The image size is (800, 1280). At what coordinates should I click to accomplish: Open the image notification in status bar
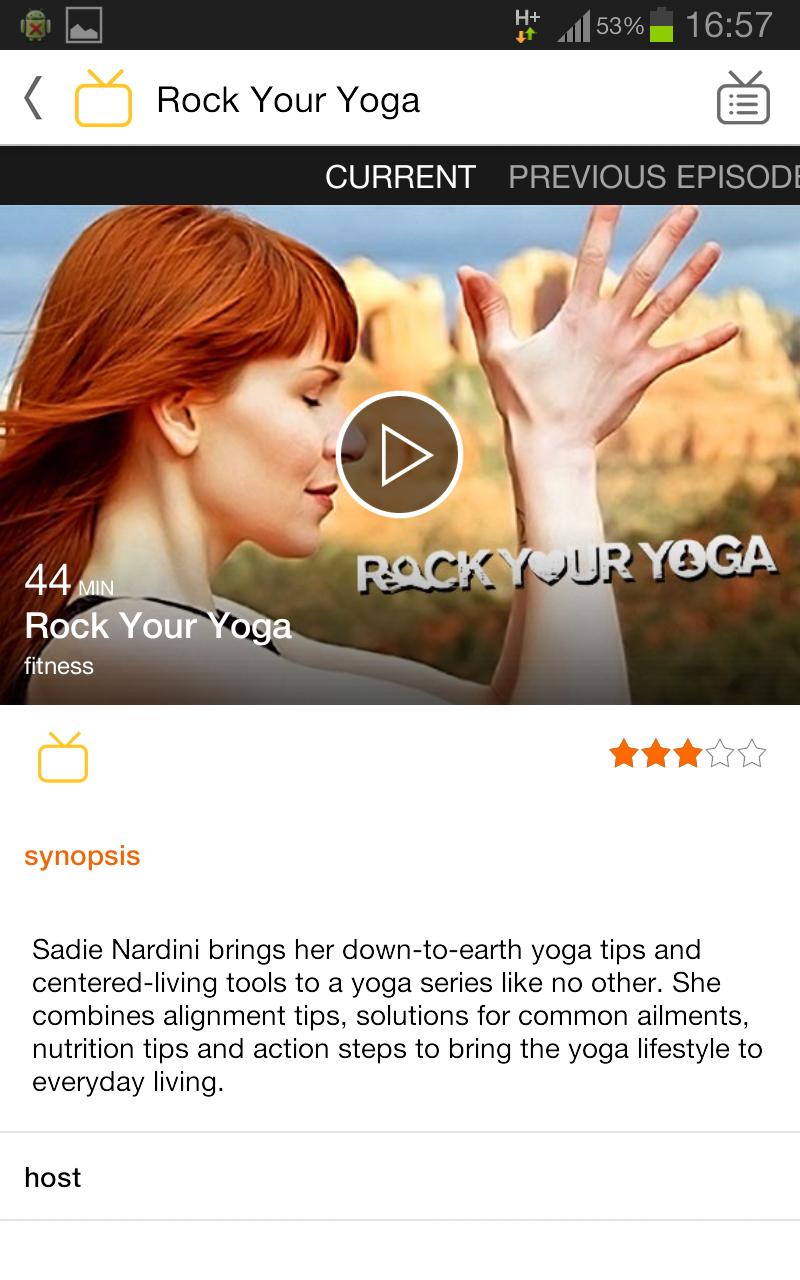tap(85, 25)
